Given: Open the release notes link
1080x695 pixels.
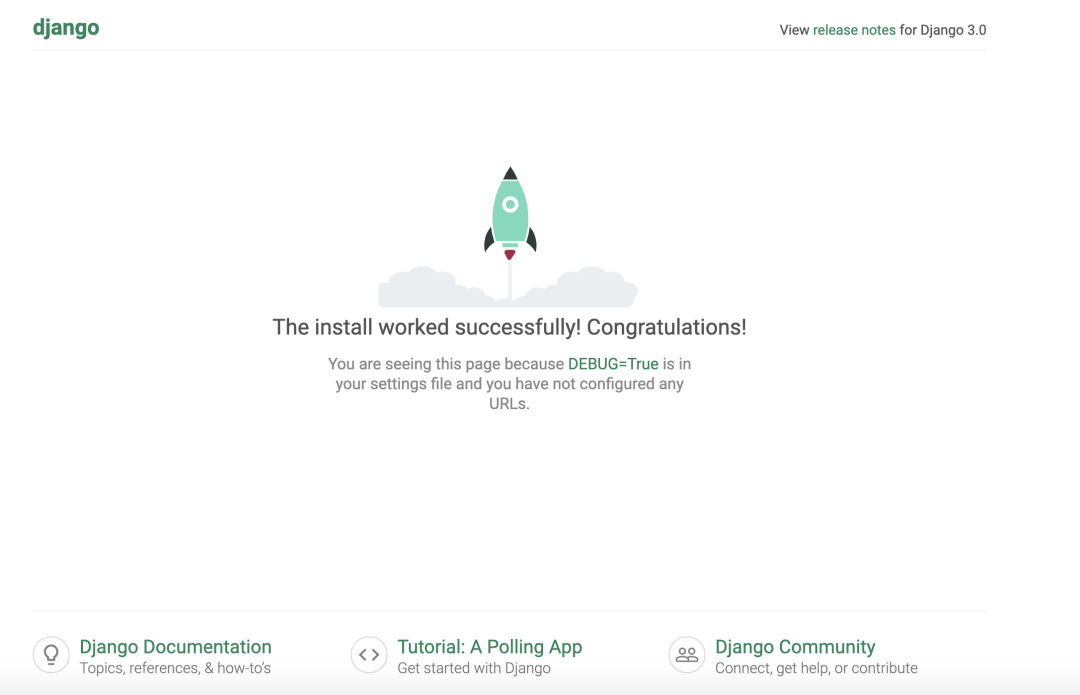Looking at the screenshot, I should (854, 30).
